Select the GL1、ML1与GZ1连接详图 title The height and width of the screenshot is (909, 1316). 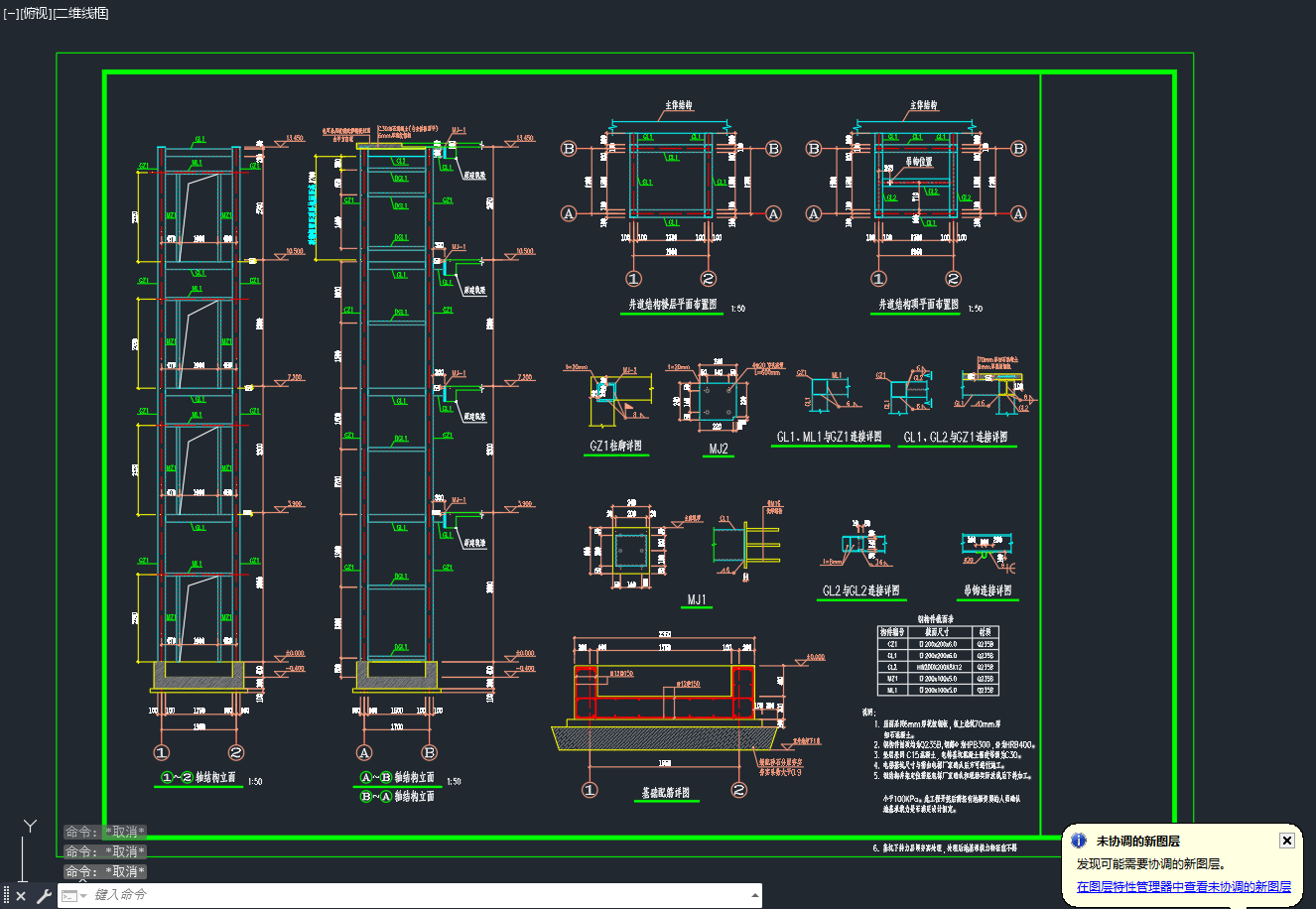829,437
